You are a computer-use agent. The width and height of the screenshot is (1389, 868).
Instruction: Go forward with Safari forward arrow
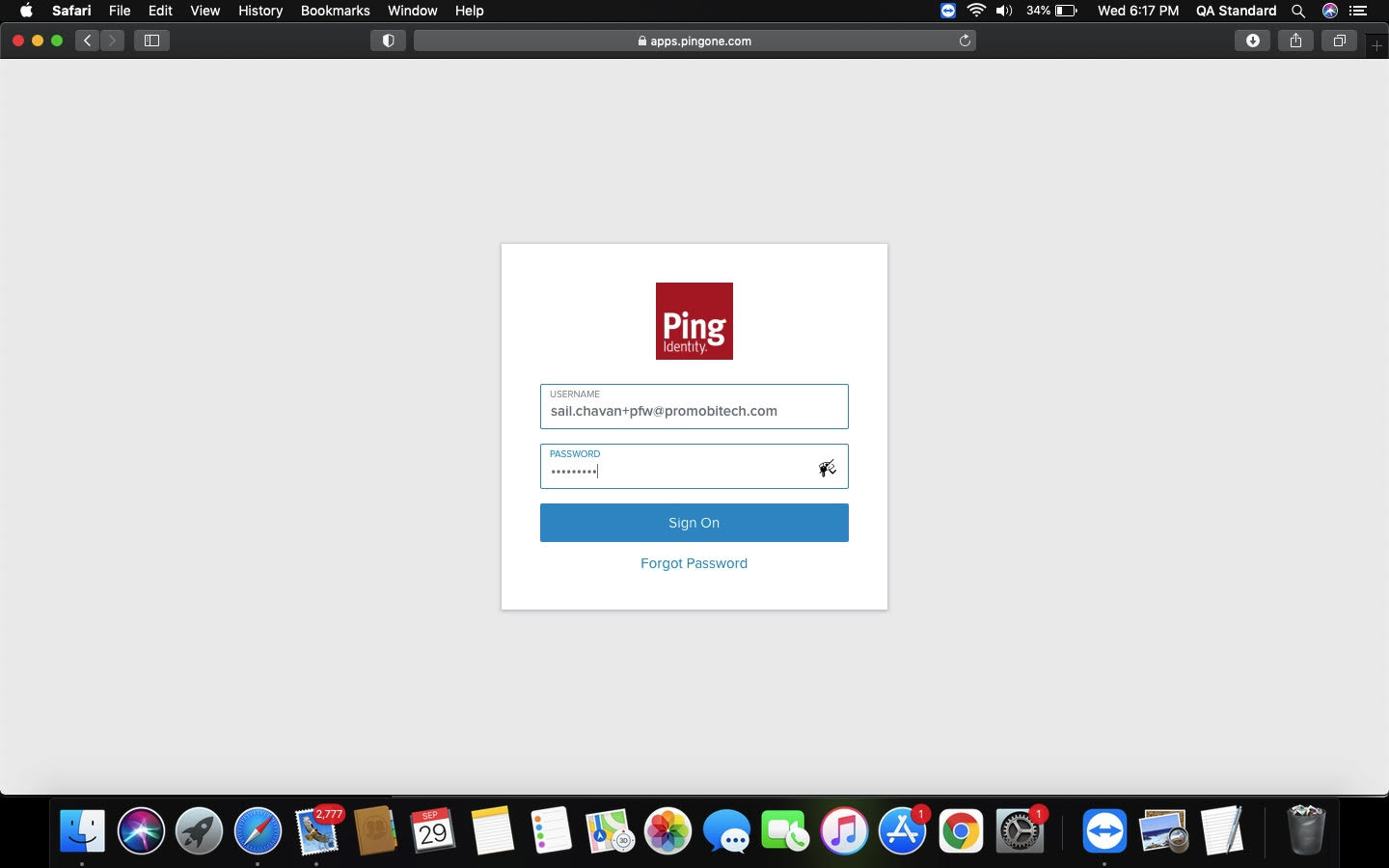[x=112, y=41]
